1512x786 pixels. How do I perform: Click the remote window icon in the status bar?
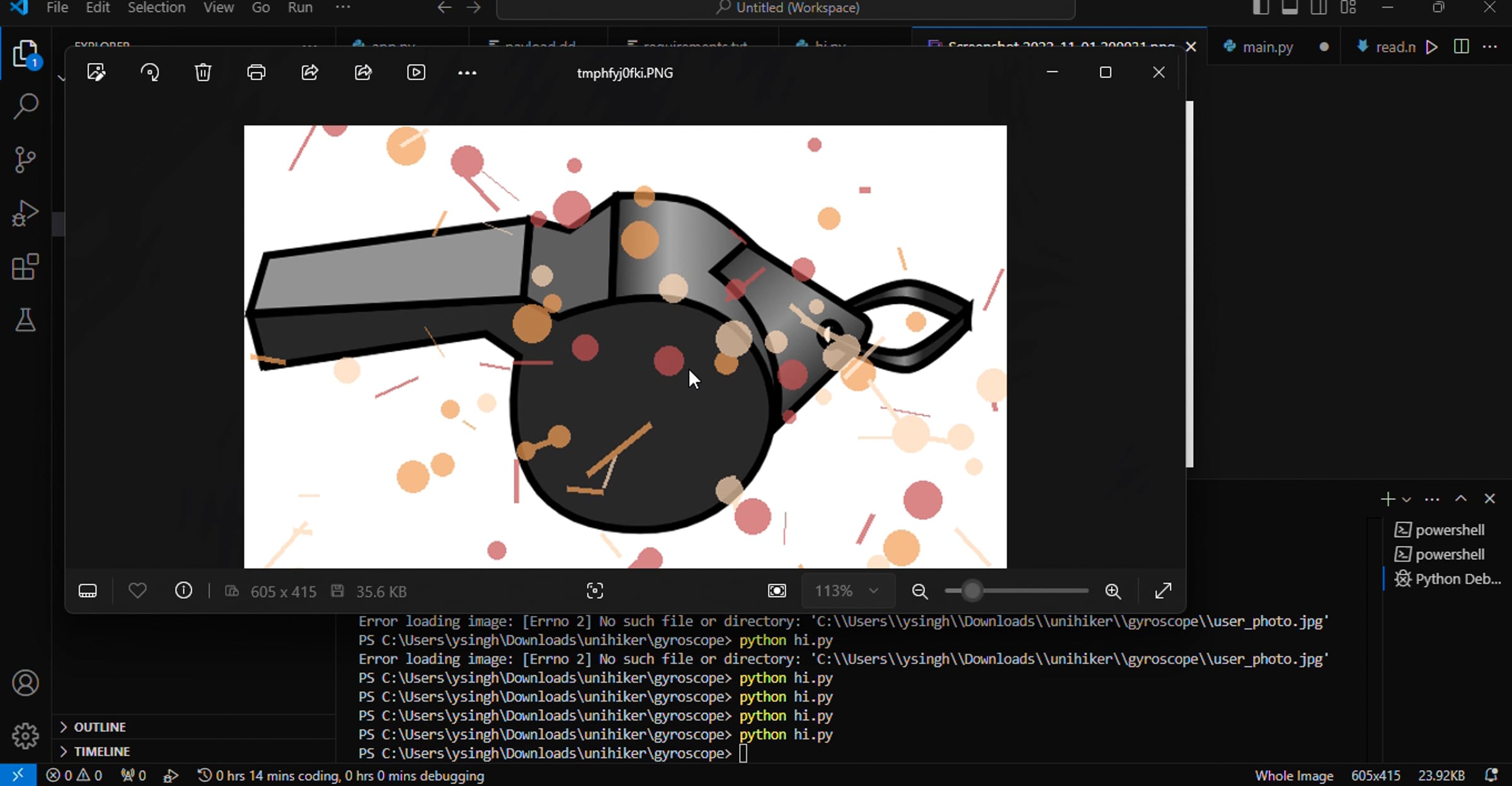pos(18,775)
